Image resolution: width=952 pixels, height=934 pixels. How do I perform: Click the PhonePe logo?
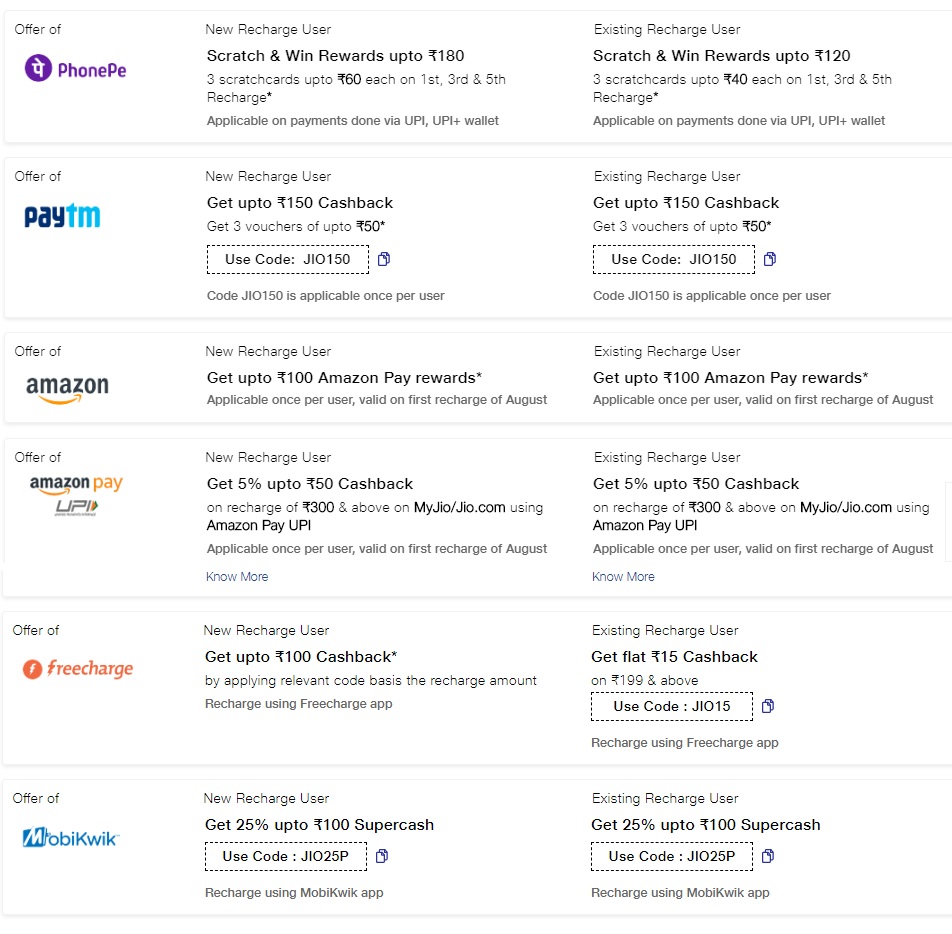coord(76,70)
